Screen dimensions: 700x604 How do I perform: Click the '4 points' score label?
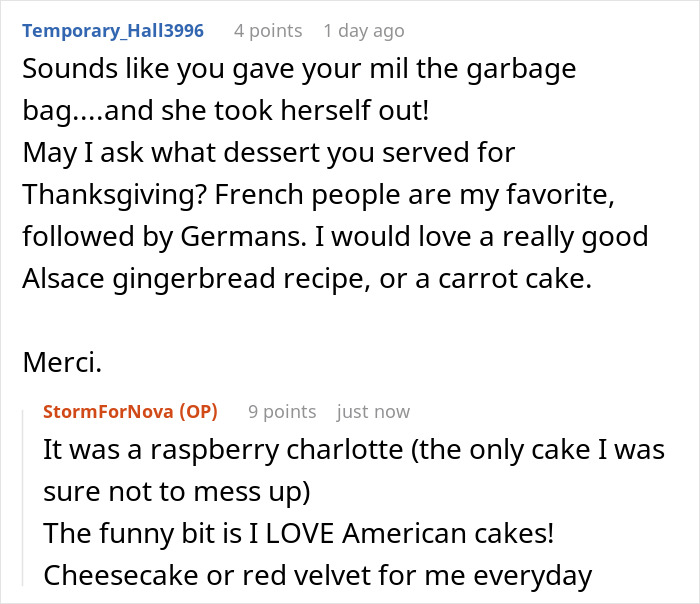(x=268, y=31)
